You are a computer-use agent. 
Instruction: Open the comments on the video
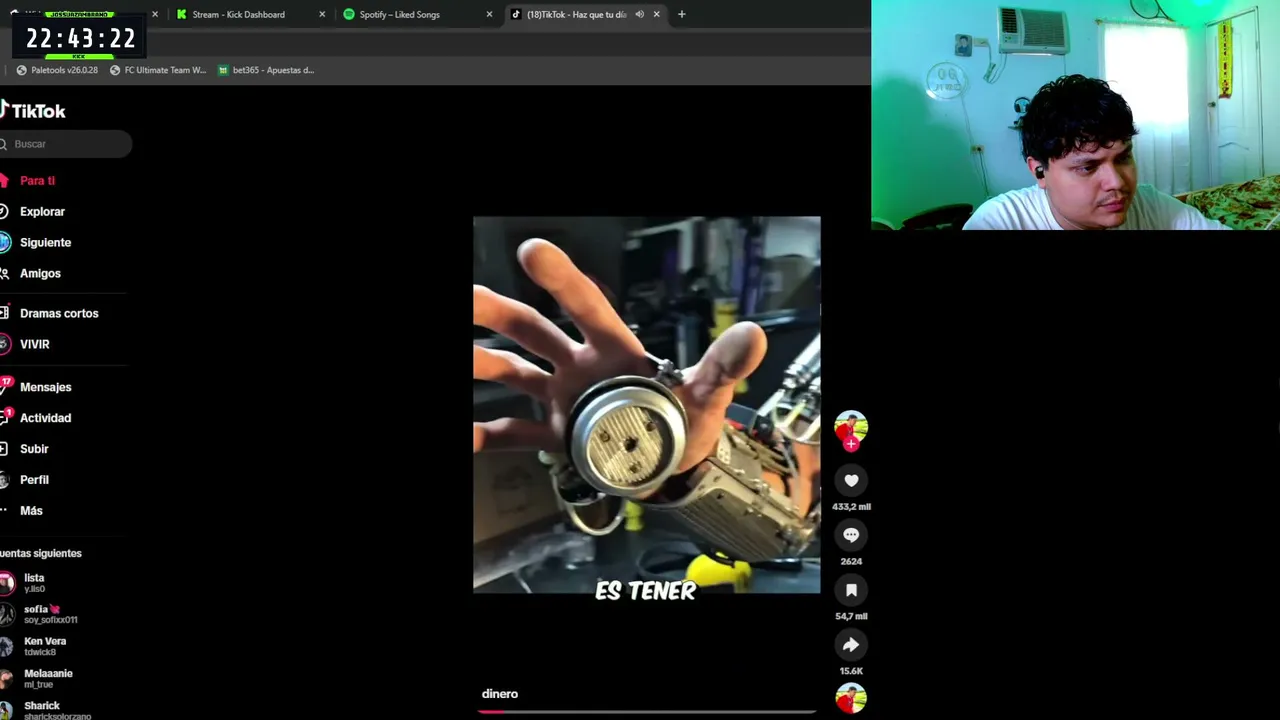coord(851,535)
